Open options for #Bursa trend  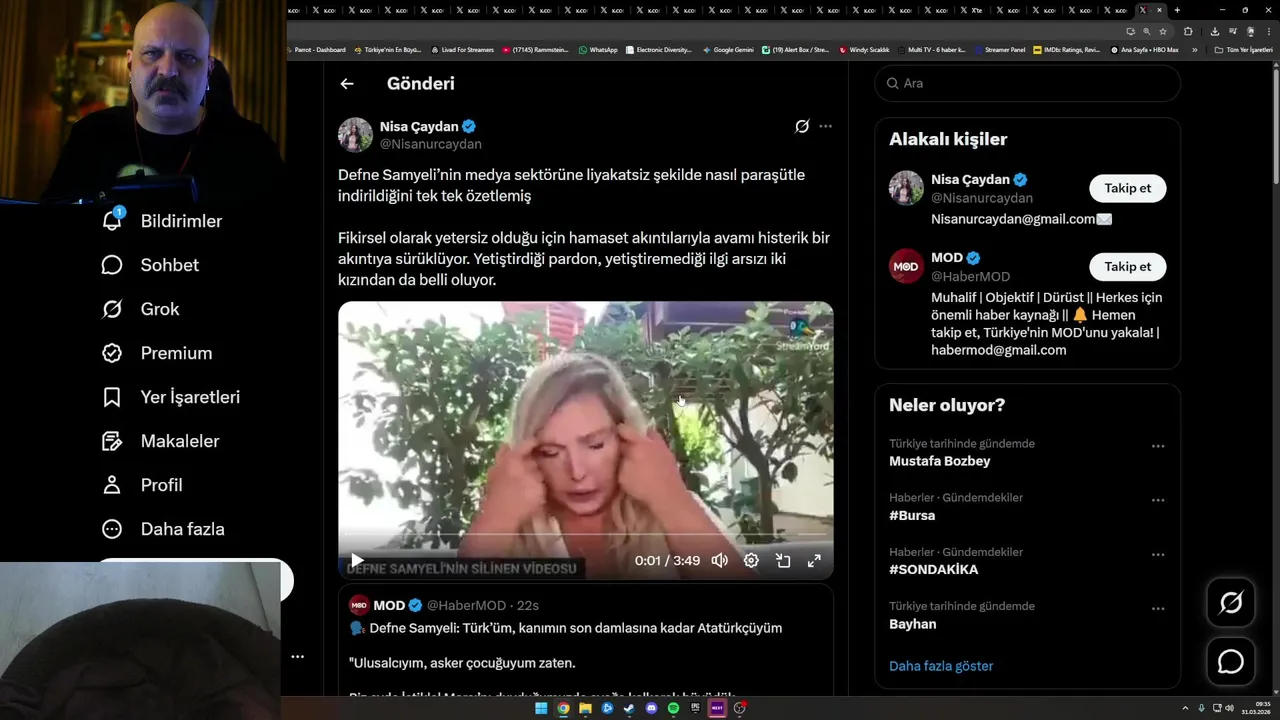click(1158, 500)
